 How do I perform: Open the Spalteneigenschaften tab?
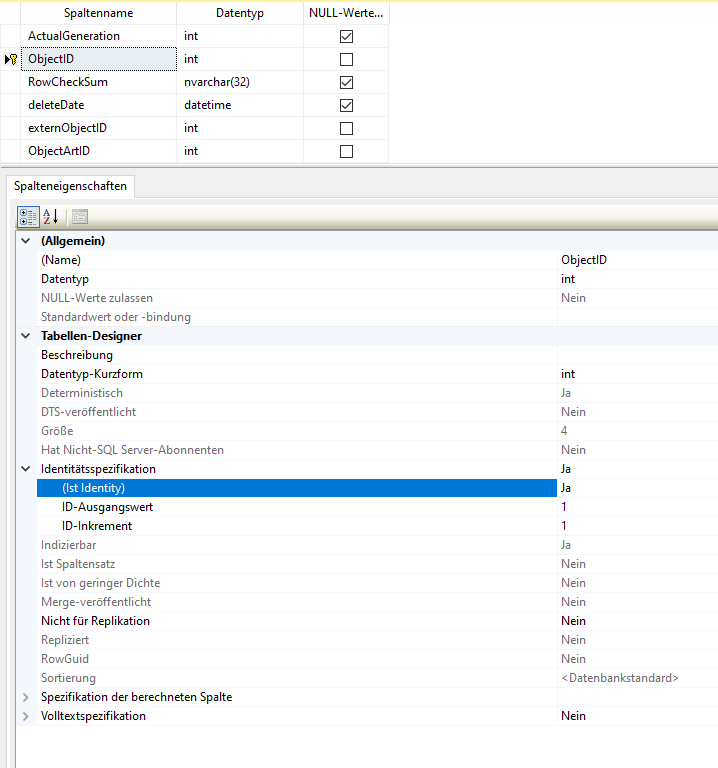coord(71,186)
